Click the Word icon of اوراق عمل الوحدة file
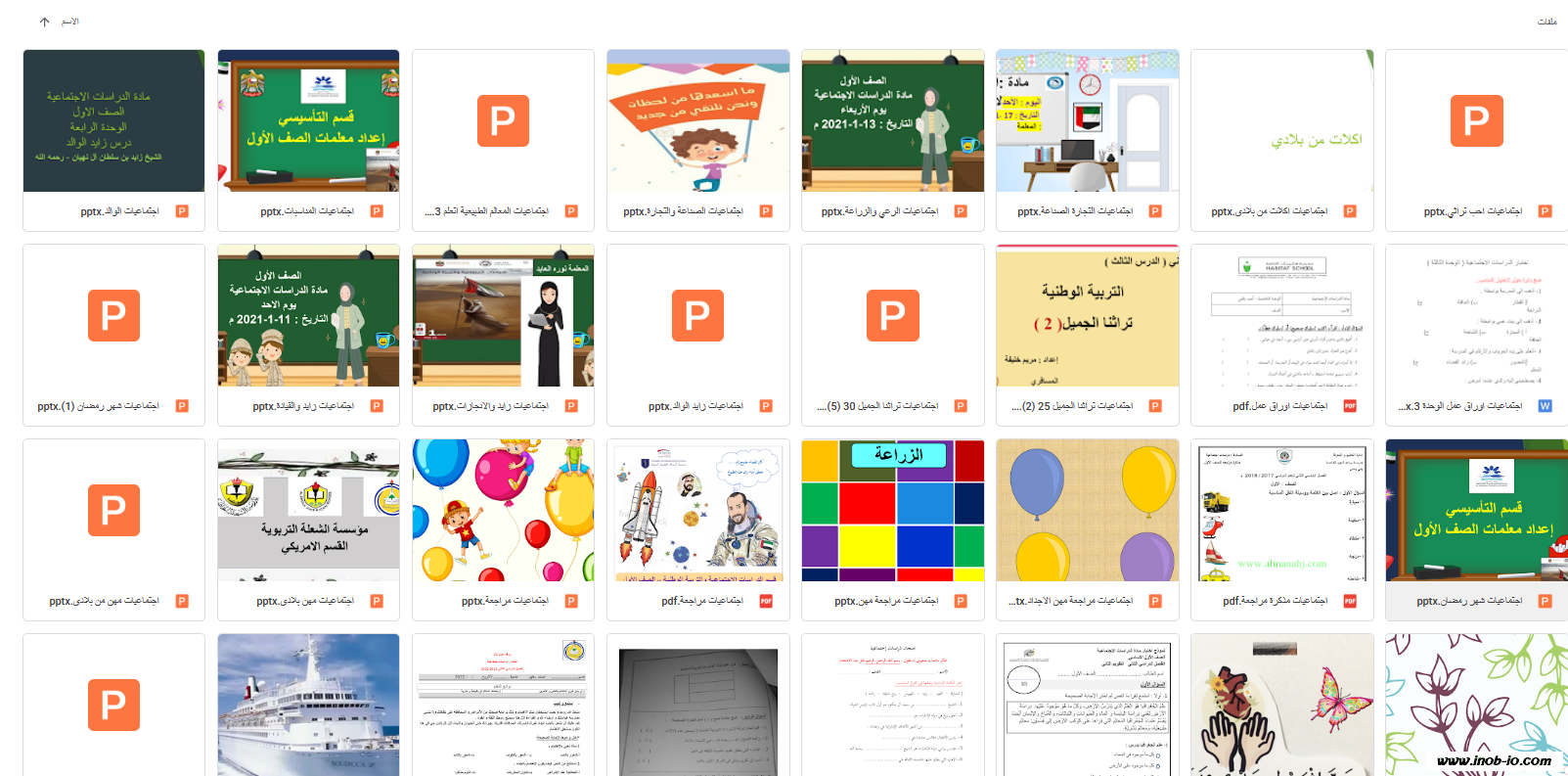This screenshot has height=776, width=1568. [x=1546, y=406]
